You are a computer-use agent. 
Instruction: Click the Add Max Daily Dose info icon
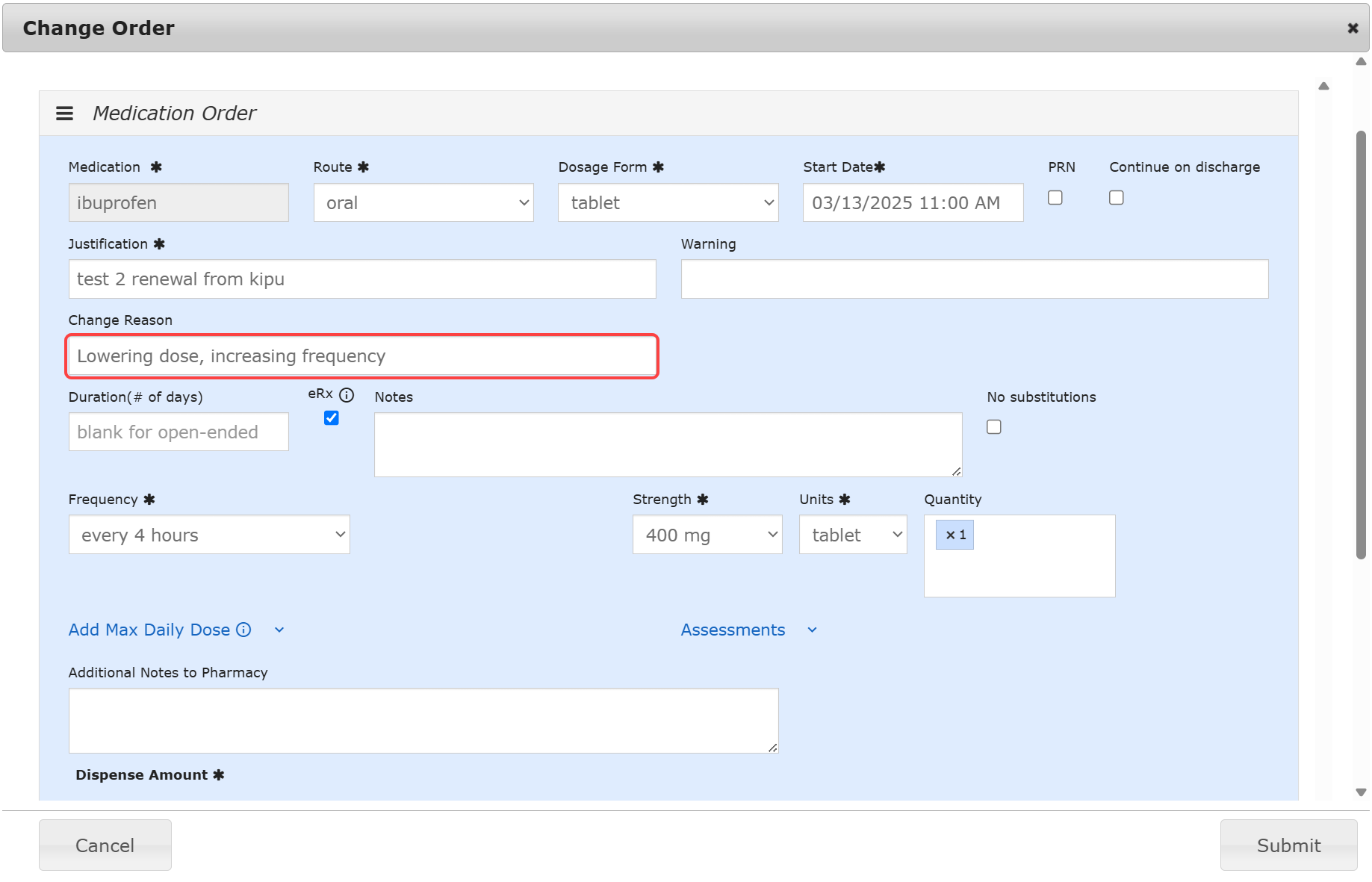(243, 630)
